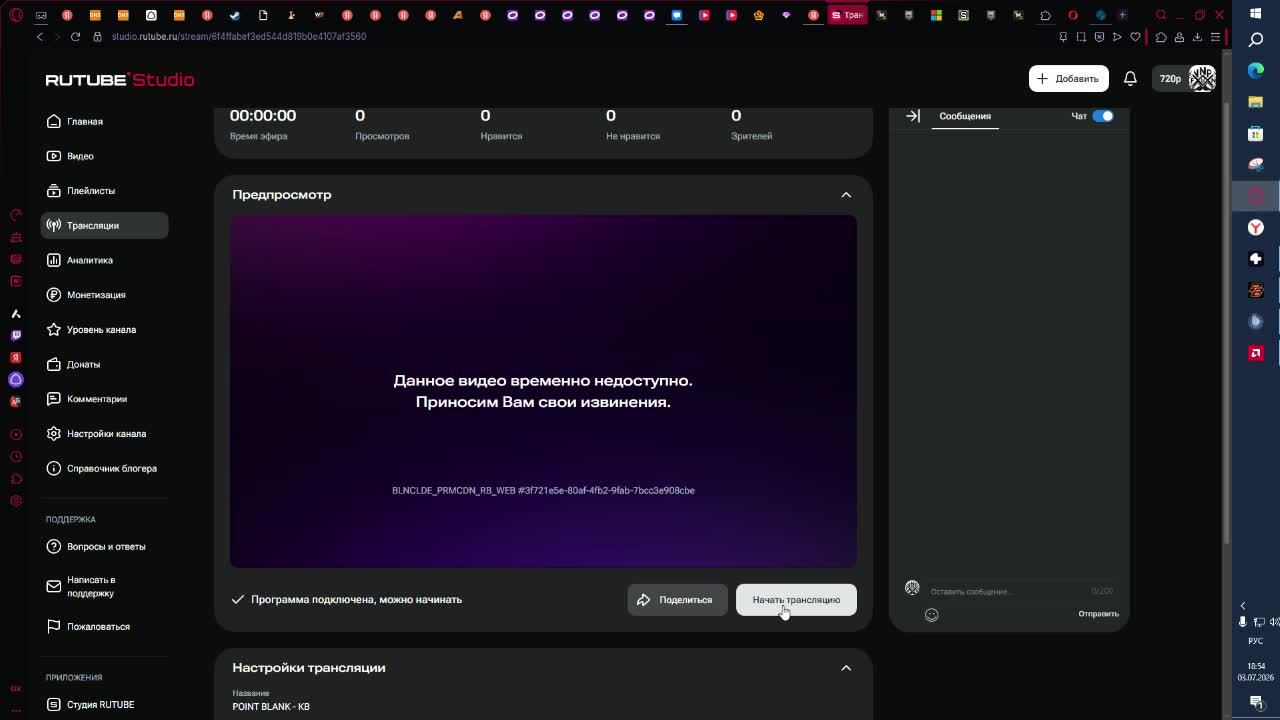Click the RUTUBE Studio logo
Viewport: 1280px width, 720px height.
point(120,79)
